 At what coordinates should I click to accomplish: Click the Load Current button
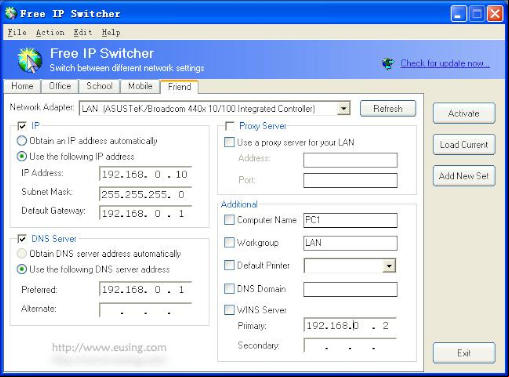point(464,145)
